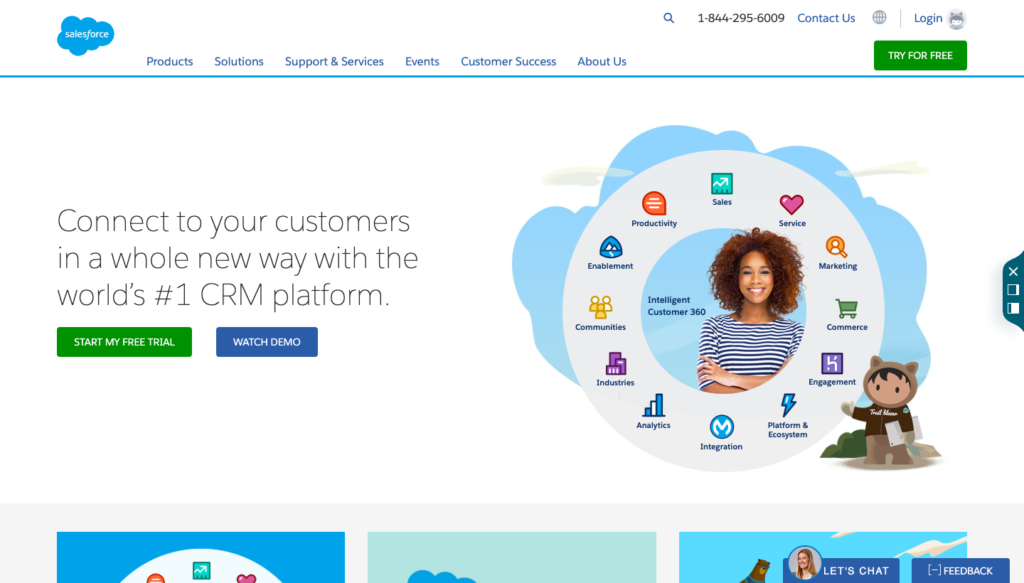Select the Integration MuleSoft icon
Viewport: 1024px width, 583px height.
(x=722, y=427)
